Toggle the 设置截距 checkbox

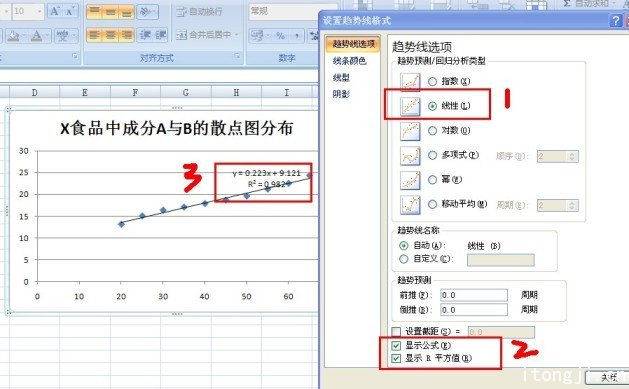coord(396,331)
